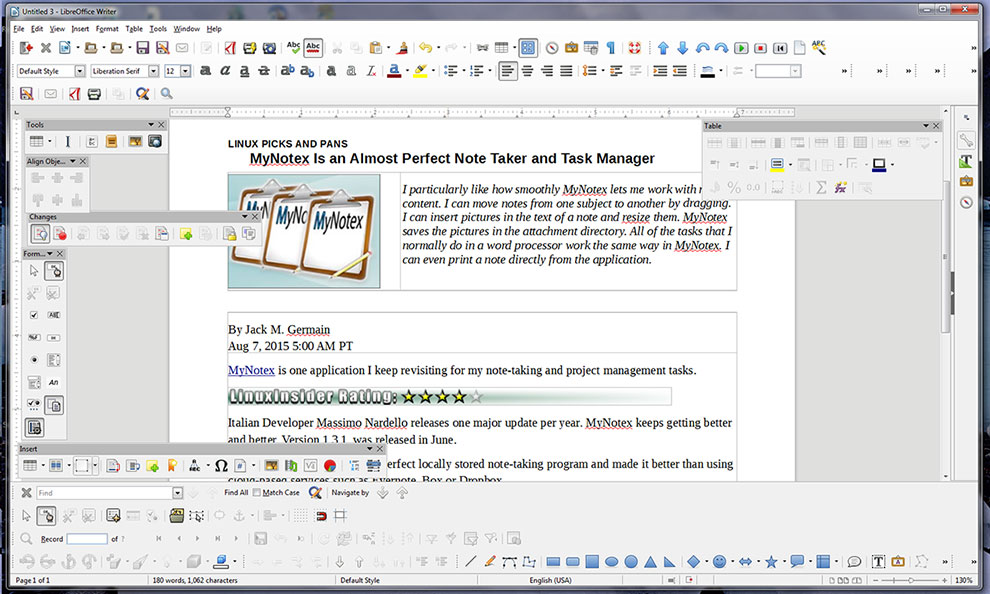
Task: Expand the Tools floating toolbar options arrow
Action: pyautogui.click(x=151, y=125)
